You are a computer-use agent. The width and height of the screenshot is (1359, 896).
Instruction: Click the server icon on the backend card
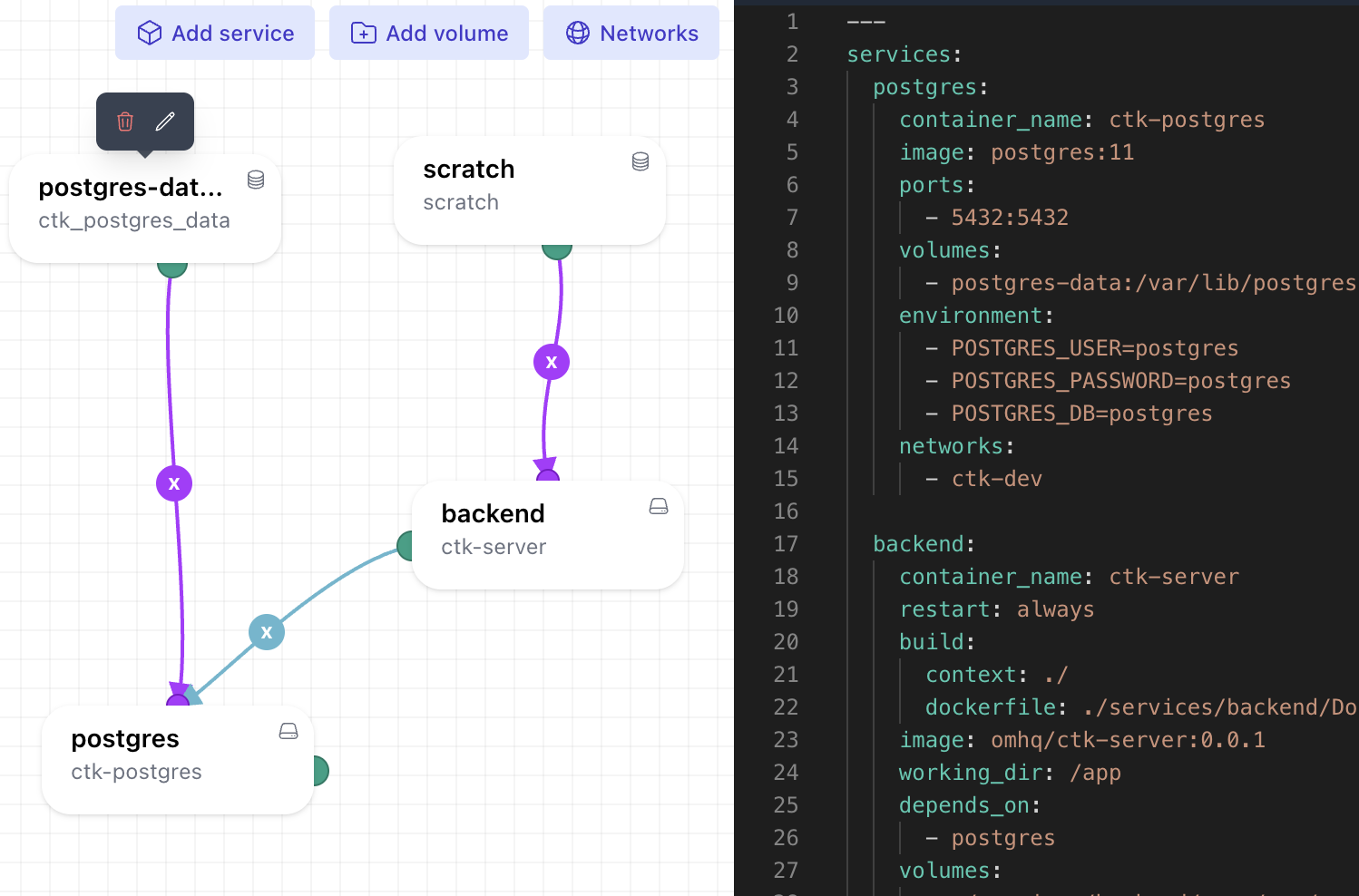tap(658, 505)
